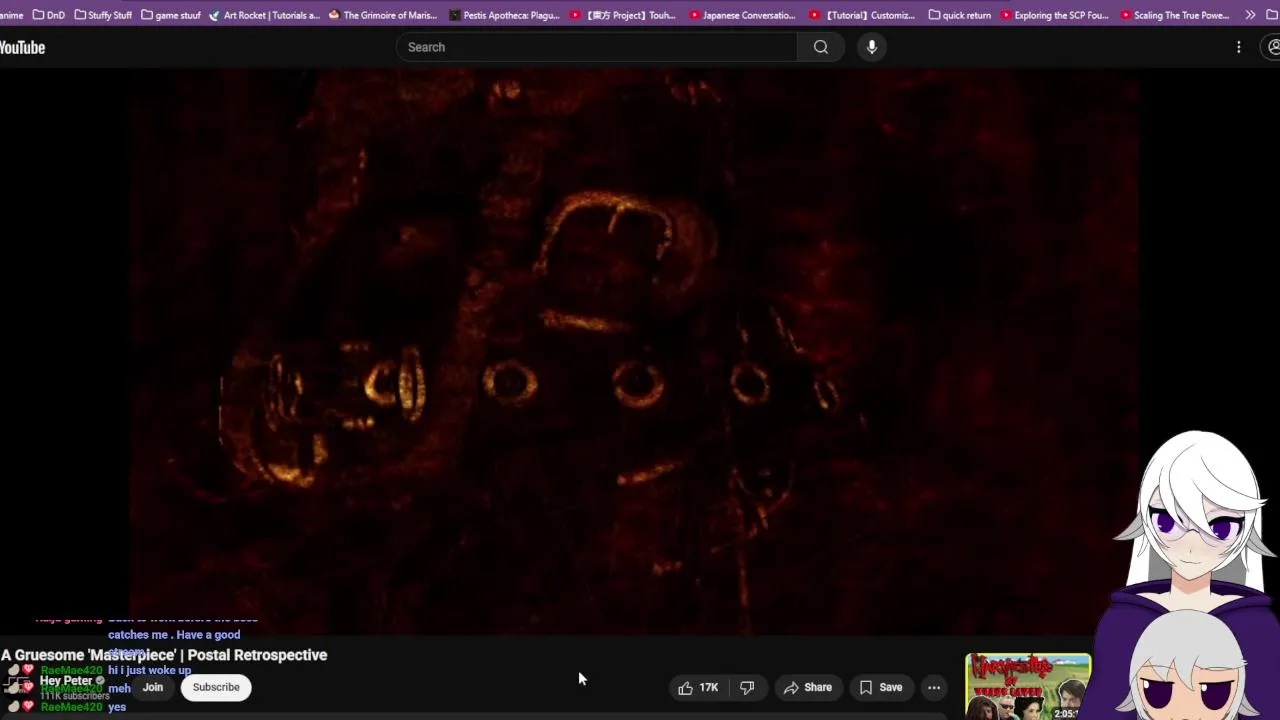The image size is (1280, 720).
Task: Open the DnD bookmarks folder
Action: [48, 15]
